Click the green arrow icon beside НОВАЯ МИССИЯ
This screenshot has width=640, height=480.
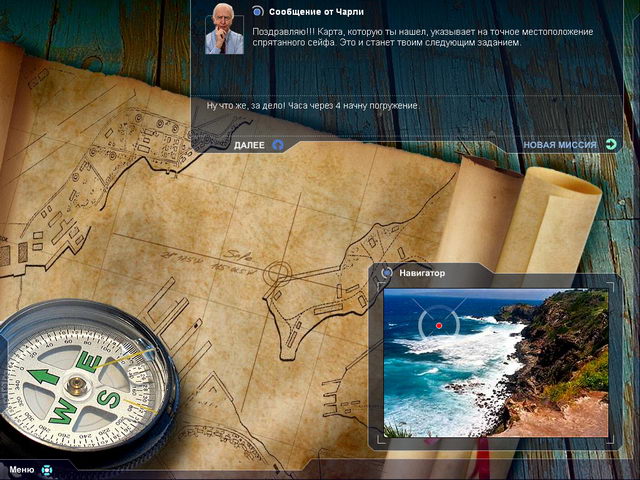[x=609, y=145]
